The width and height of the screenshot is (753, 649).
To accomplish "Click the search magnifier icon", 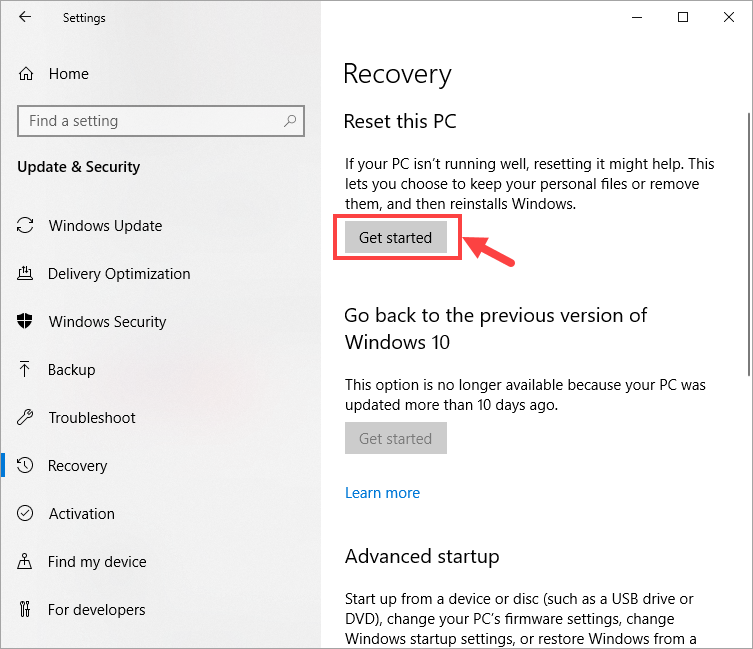I will [290, 121].
